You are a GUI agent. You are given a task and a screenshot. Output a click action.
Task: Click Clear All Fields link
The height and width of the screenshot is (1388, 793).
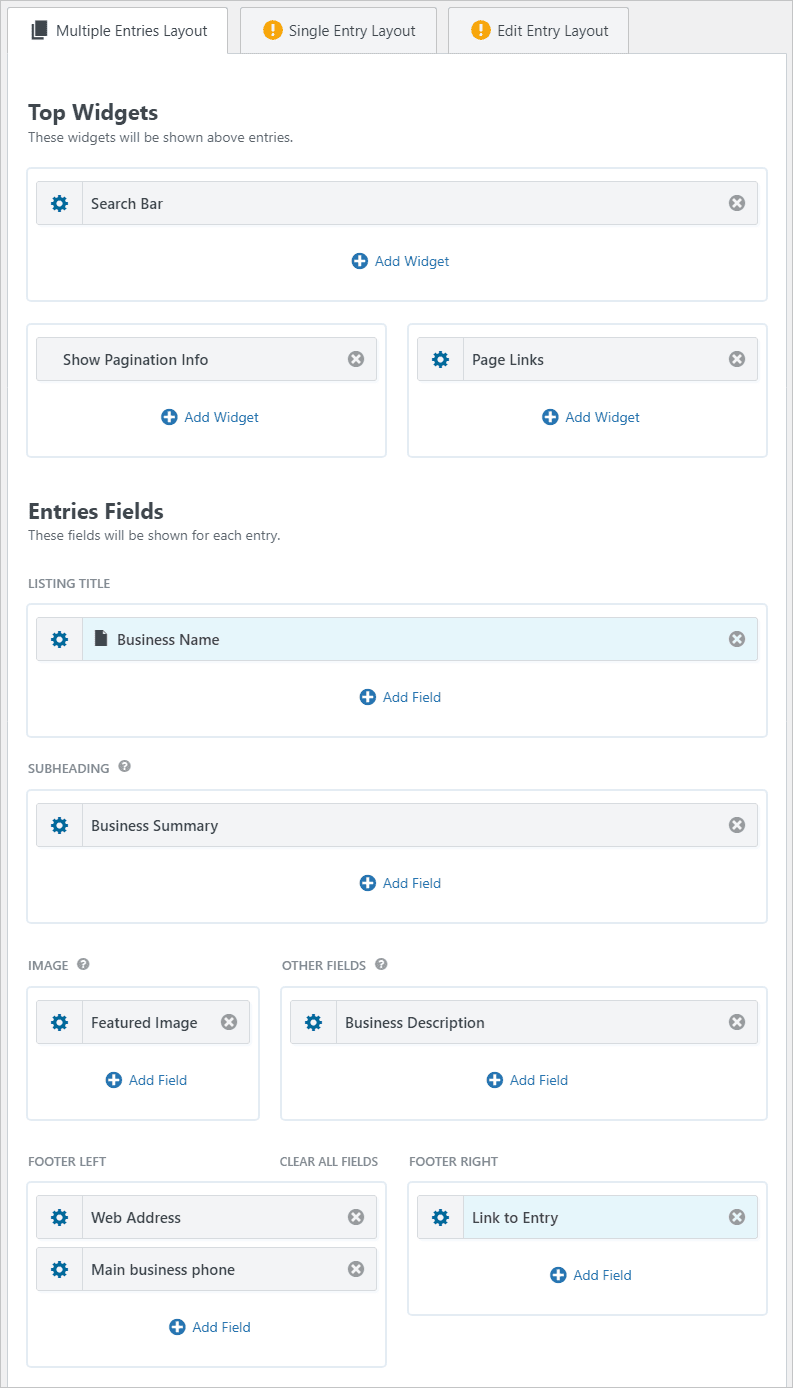329,1162
